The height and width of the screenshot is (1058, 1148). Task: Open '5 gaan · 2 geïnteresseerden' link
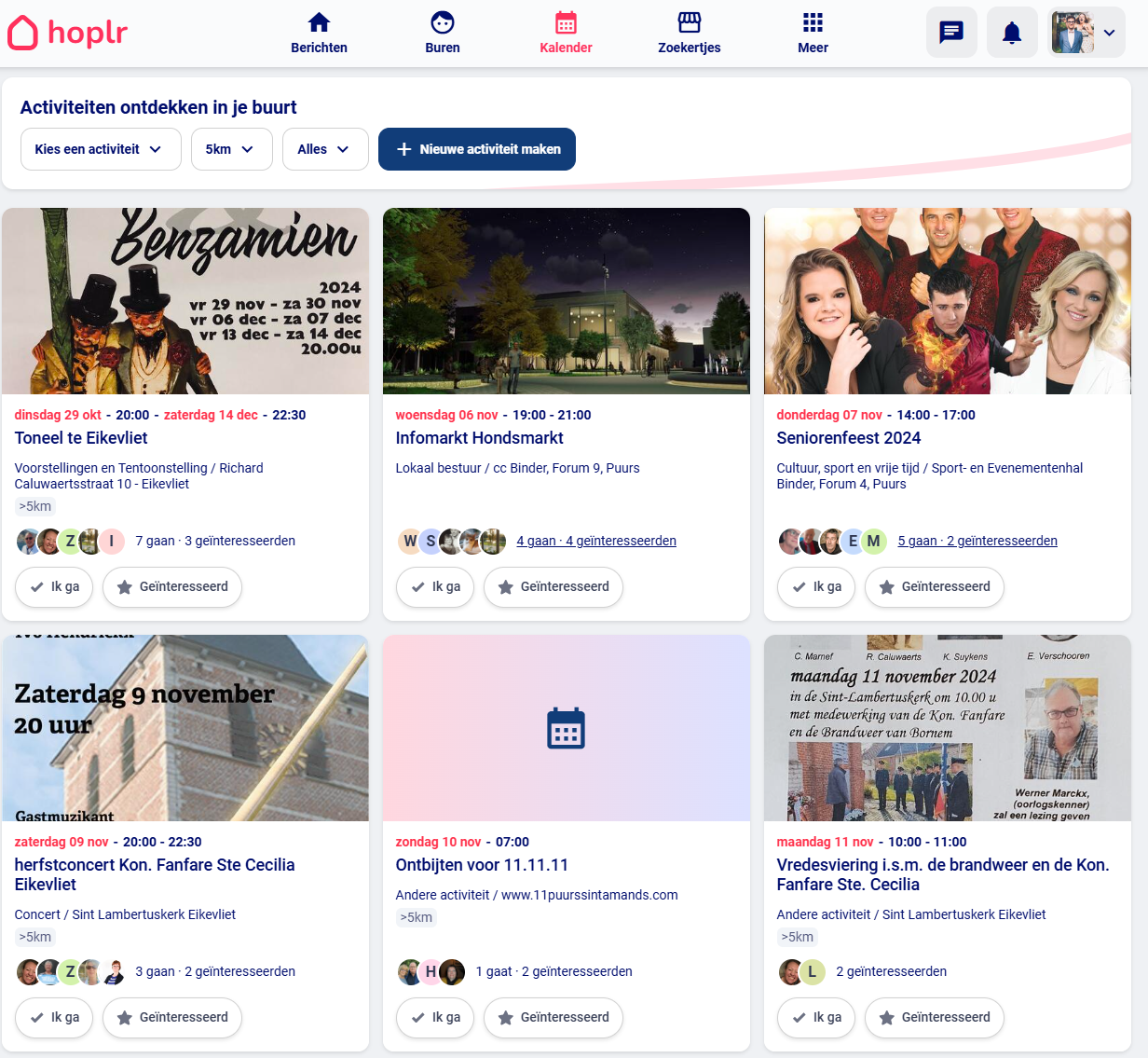click(x=977, y=541)
